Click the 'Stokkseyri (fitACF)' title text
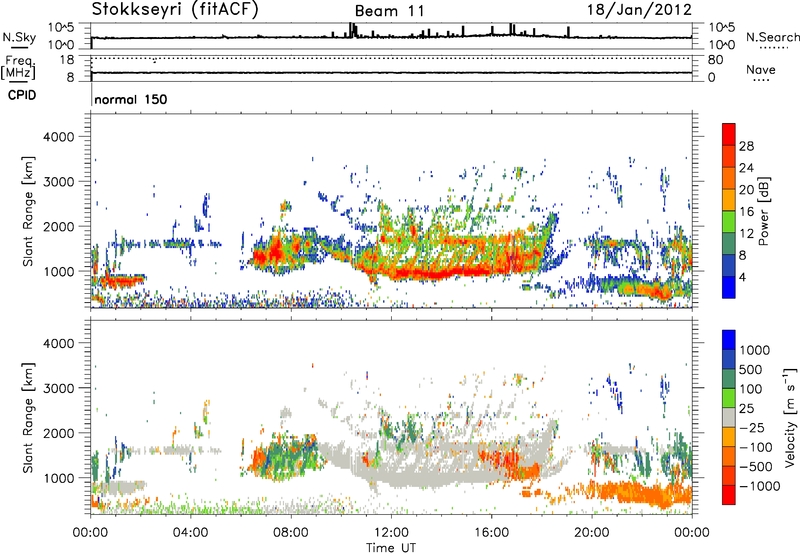The width and height of the screenshot is (800, 554). [175, 9]
